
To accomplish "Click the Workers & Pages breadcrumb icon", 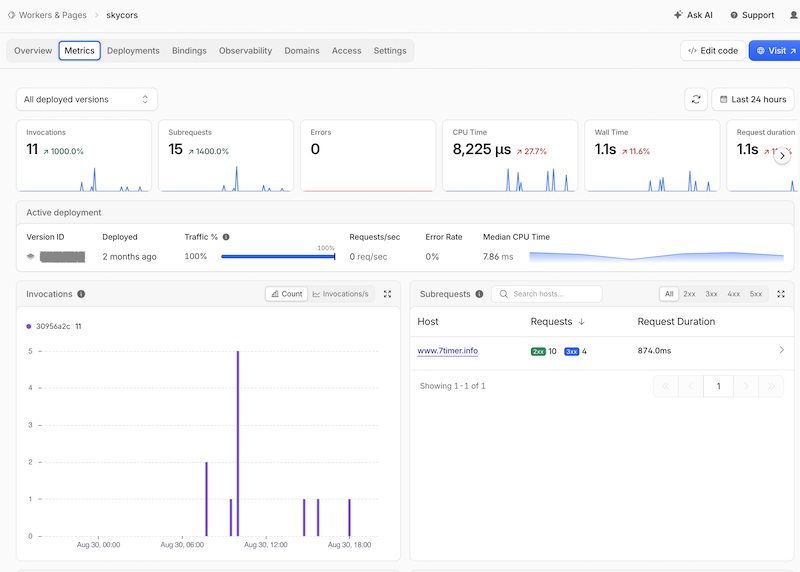I will coord(11,15).
